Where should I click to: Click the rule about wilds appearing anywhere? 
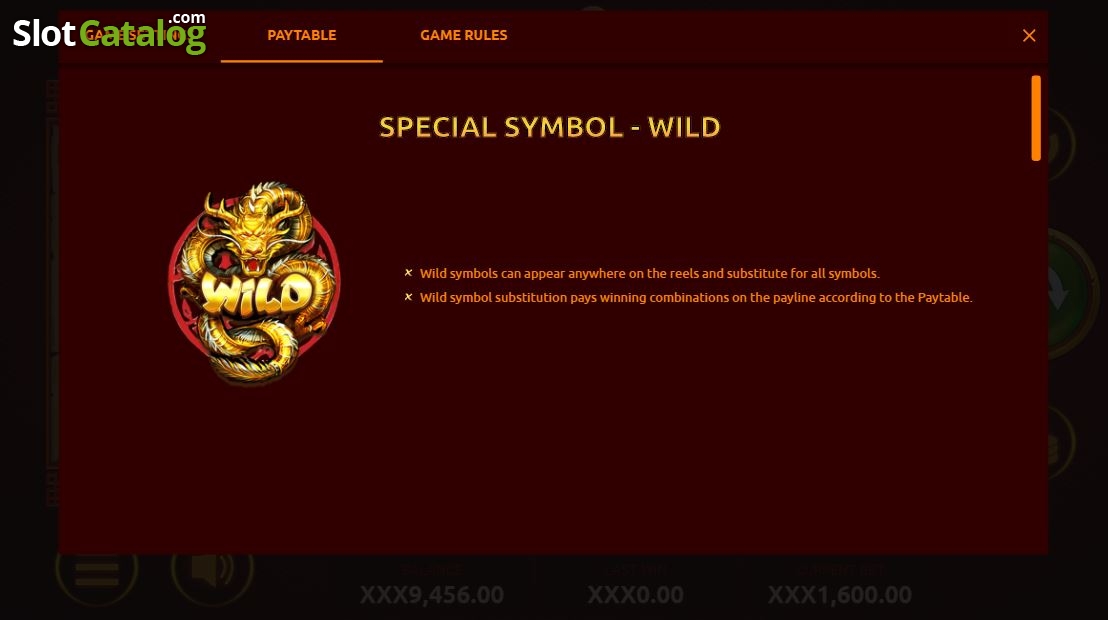point(649,274)
